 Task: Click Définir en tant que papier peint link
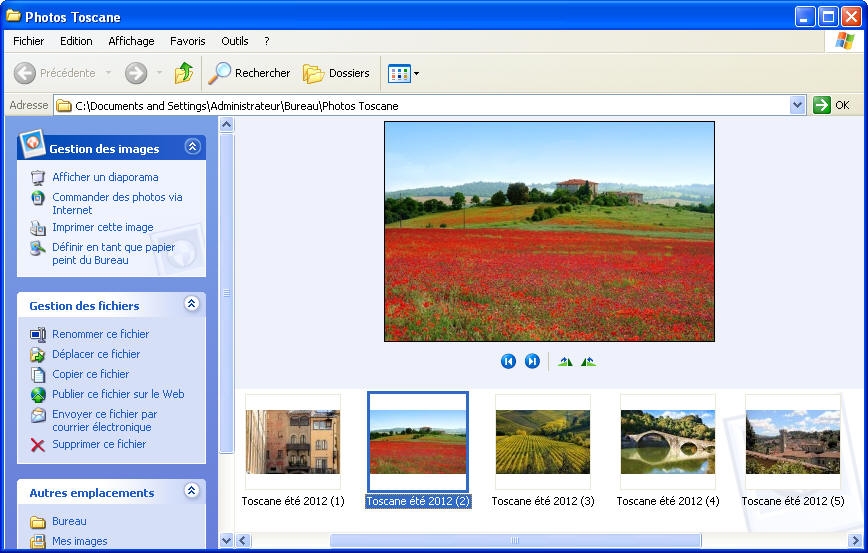point(113,254)
